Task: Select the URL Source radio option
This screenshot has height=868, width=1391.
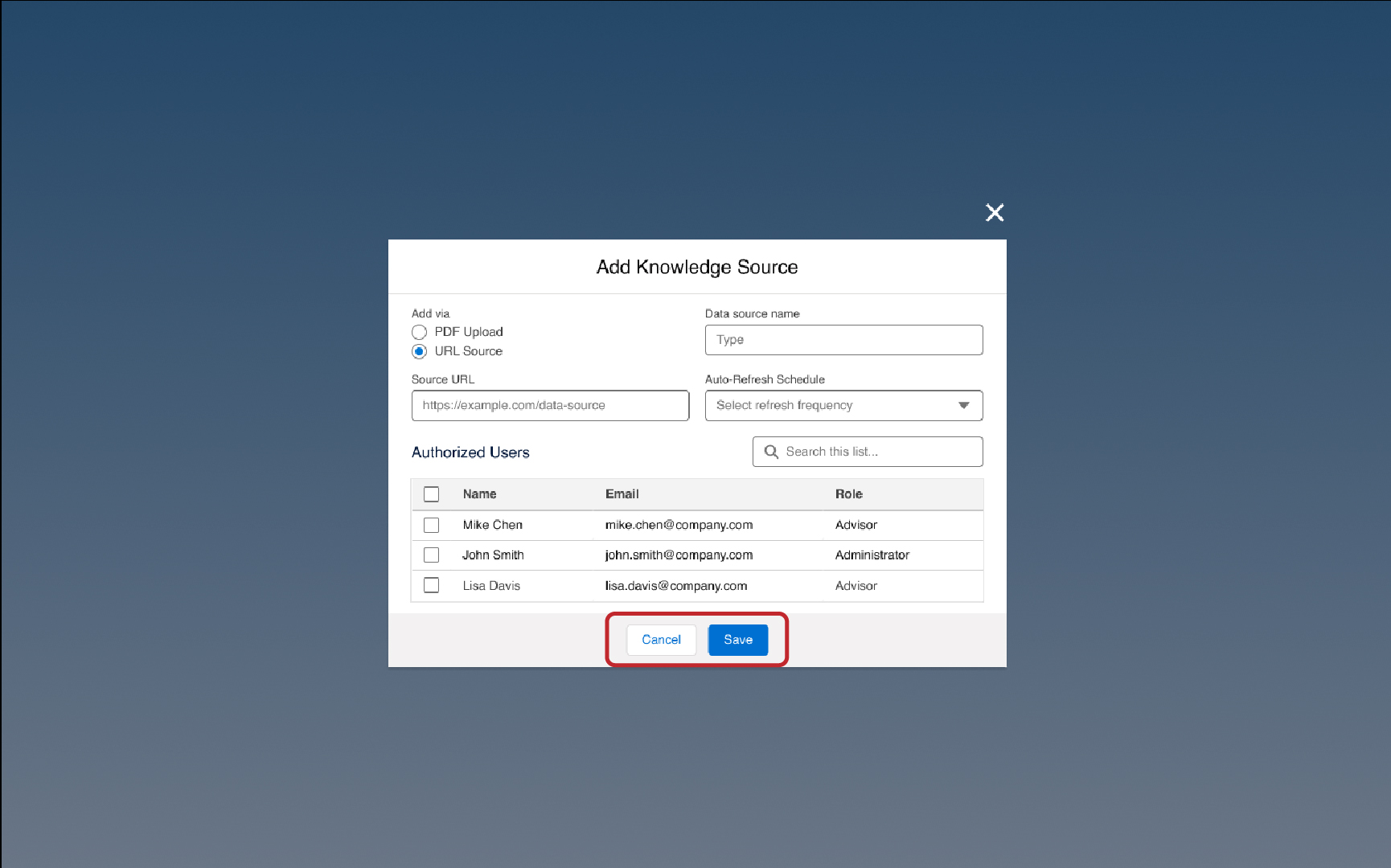Action: point(419,351)
